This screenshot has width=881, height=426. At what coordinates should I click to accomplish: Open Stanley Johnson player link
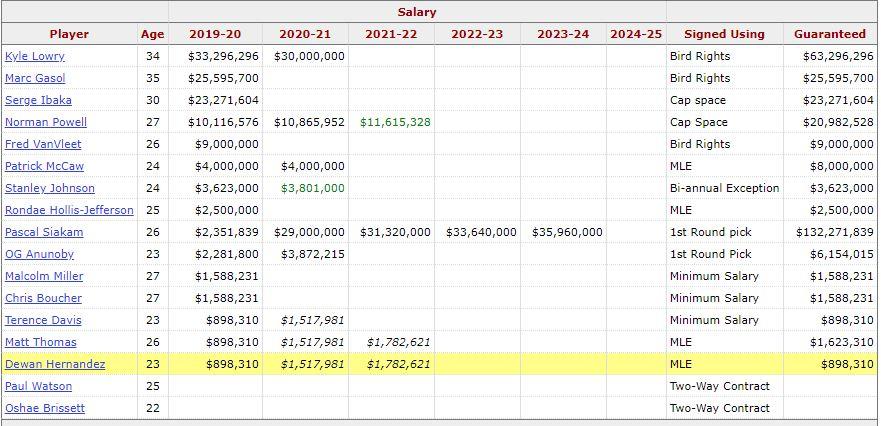(50, 188)
